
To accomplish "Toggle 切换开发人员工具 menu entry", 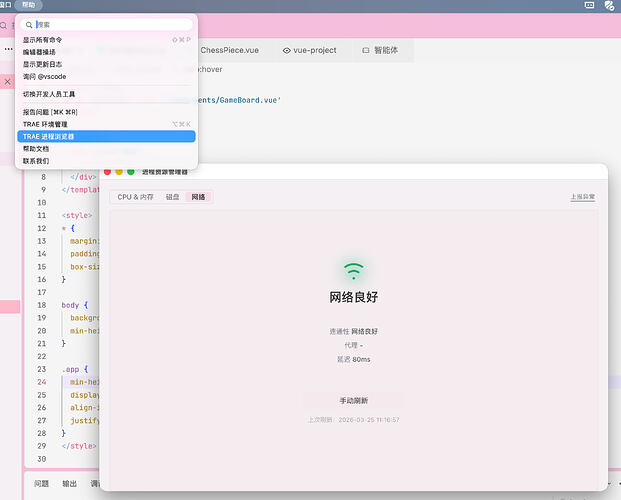I will tap(106, 94).
